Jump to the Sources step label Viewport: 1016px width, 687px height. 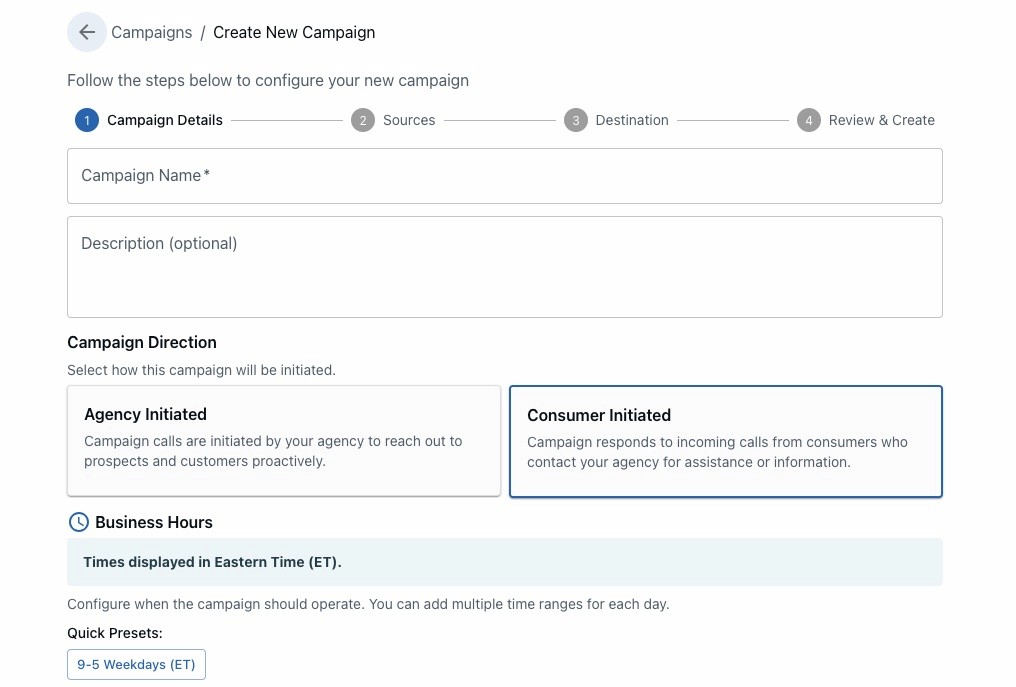tap(409, 120)
